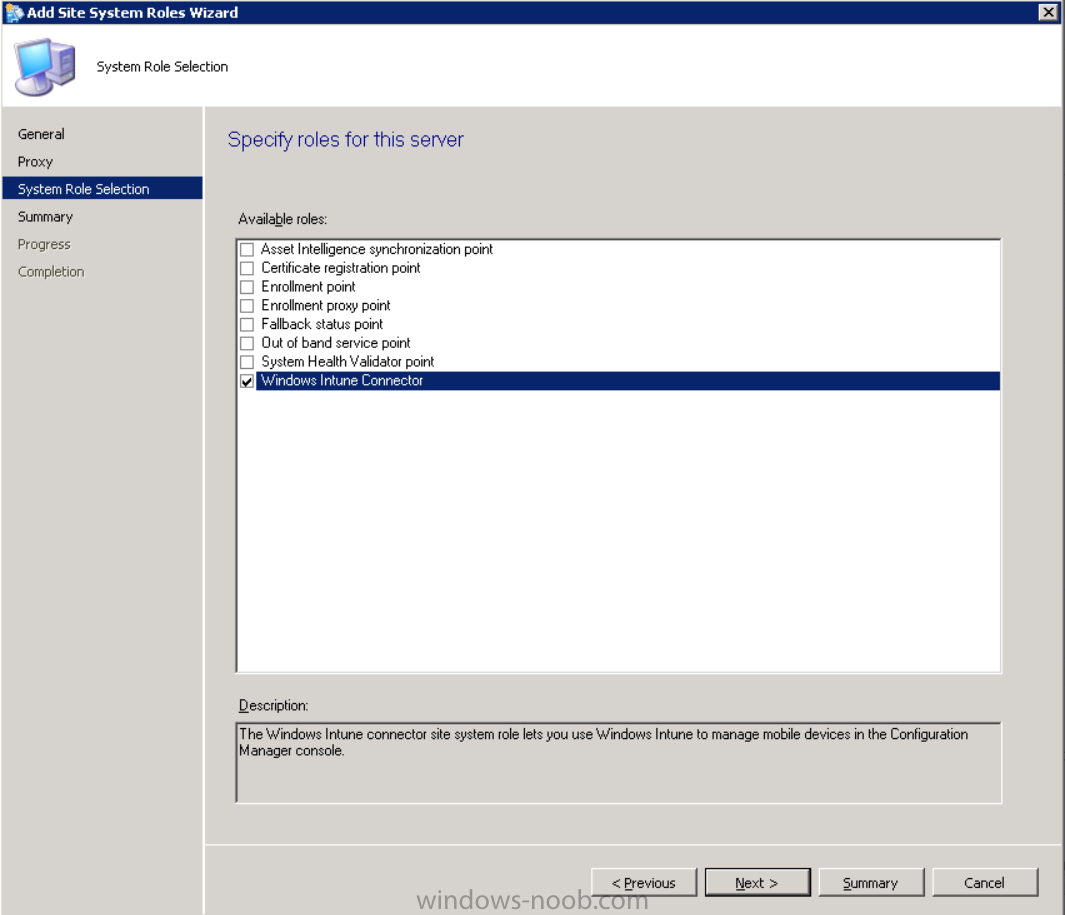Click the Summary button at bottom
Image resolution: width=1065 pixels, height=915 pixels.
tap(871, 882)
